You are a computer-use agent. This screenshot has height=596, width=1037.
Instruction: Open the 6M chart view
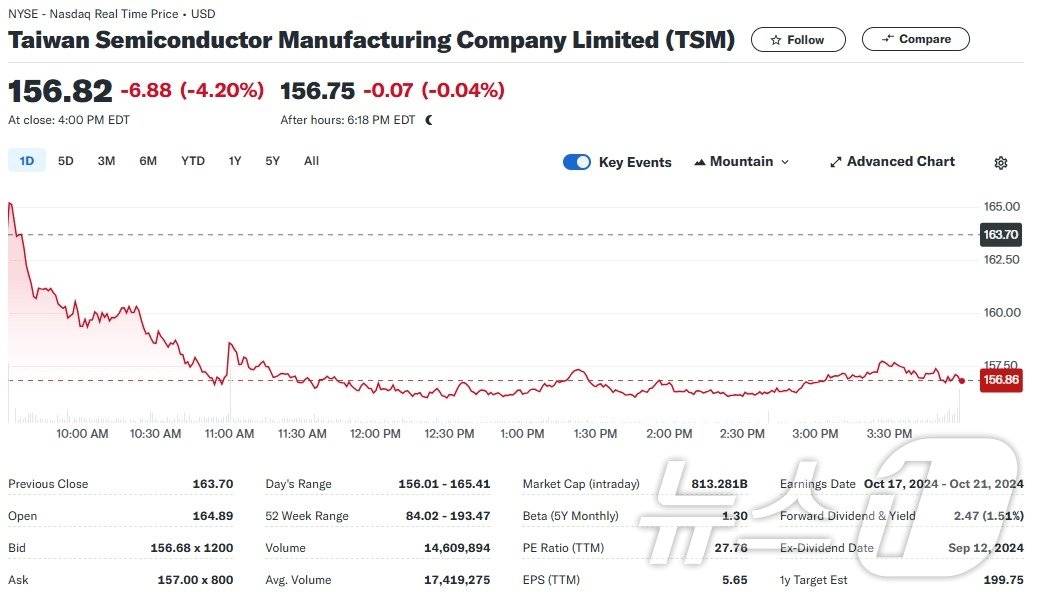[147, 160]
